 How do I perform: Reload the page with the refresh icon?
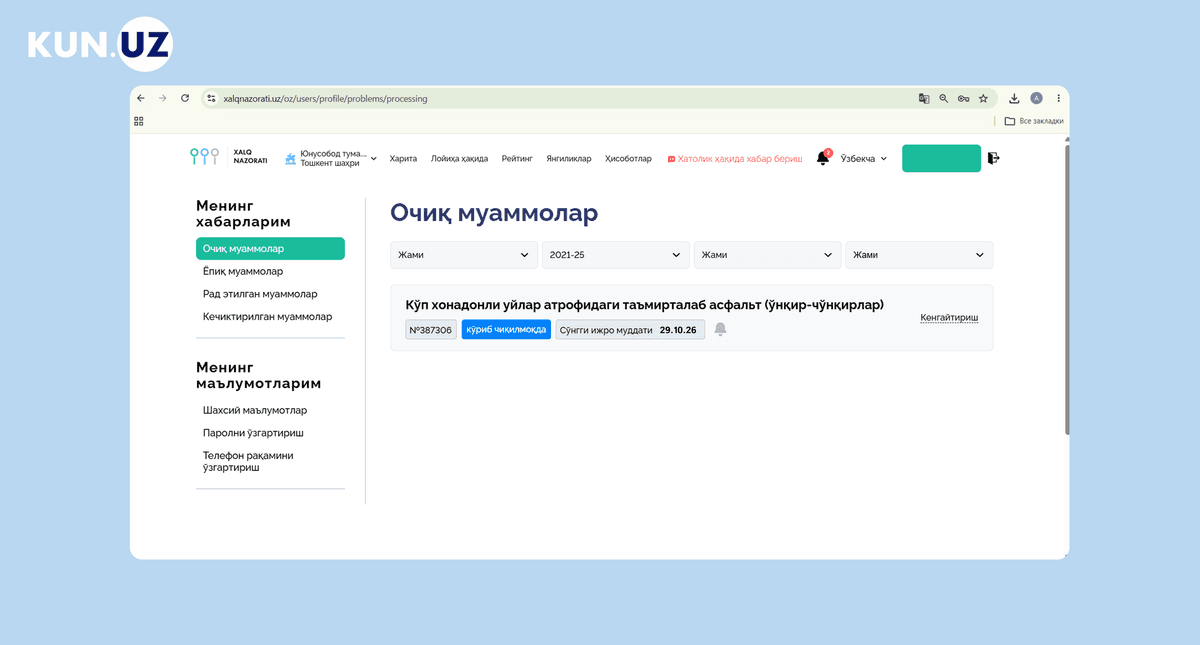click(185, 98)
